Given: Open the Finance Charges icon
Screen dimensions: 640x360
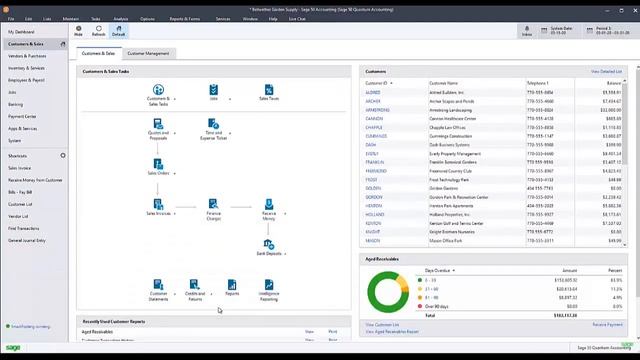Looking at the screenshot, I should (x=213, y=204).
